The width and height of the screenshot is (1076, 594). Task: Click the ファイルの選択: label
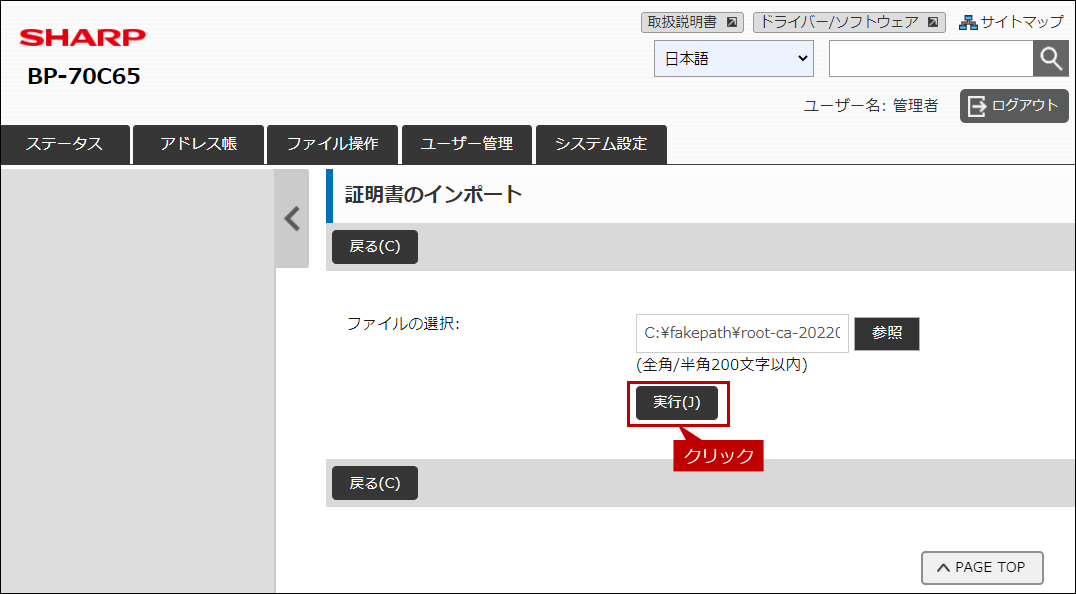pos(403,324)
